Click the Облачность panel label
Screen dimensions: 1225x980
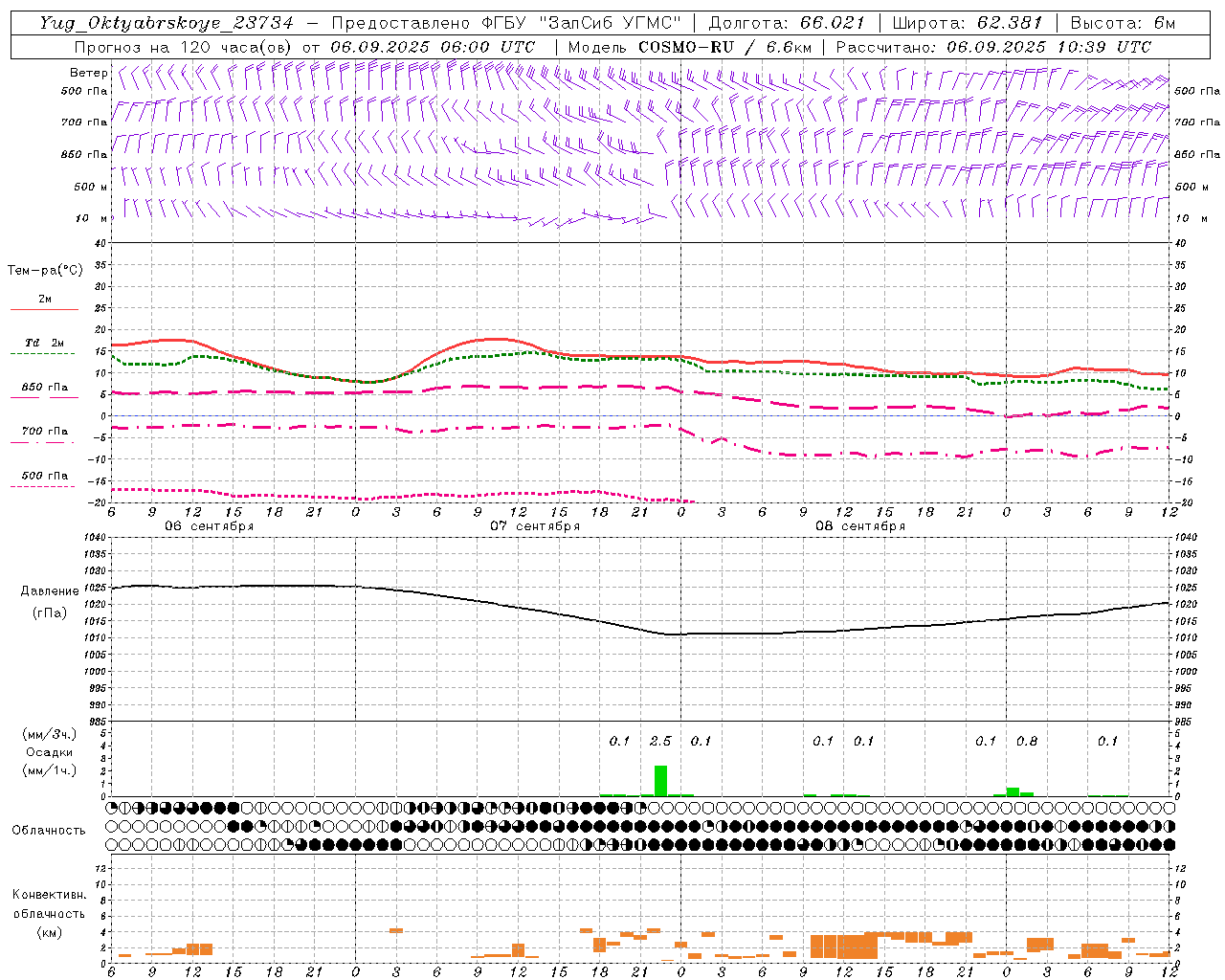(x=49, y=831)
